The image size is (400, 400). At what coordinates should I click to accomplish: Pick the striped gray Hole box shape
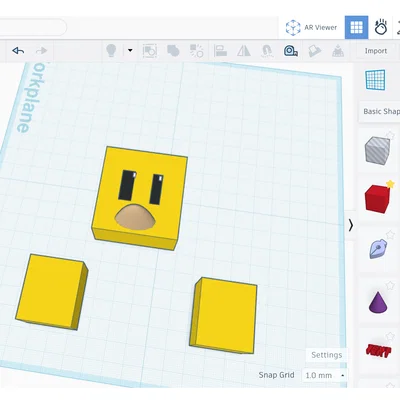click(x=377, y=151)
